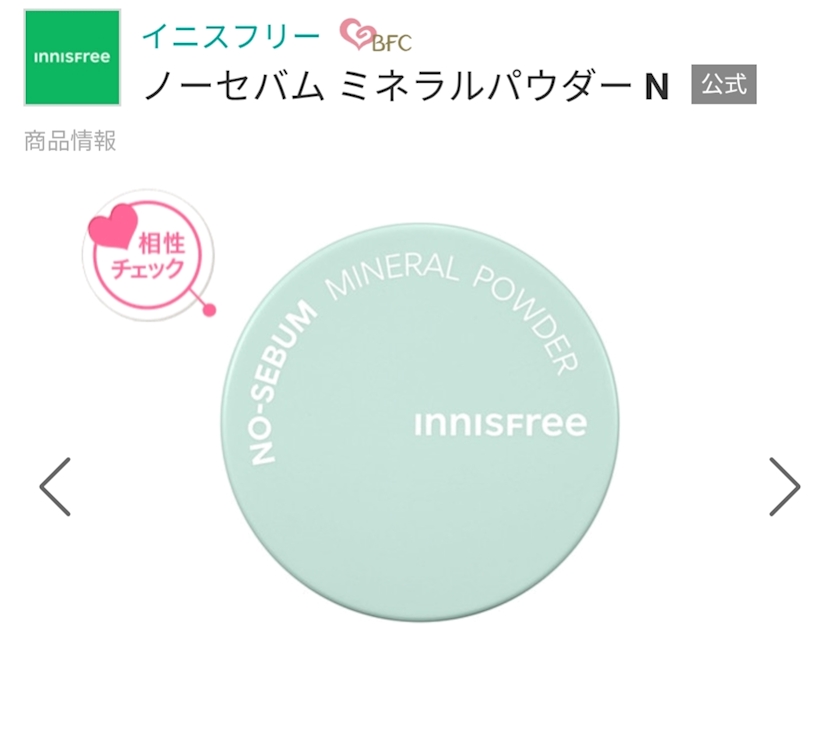This screenshot has width=840, height=746.
Task: Tap the gray 公式 official badge
Action: pos(724,84)
